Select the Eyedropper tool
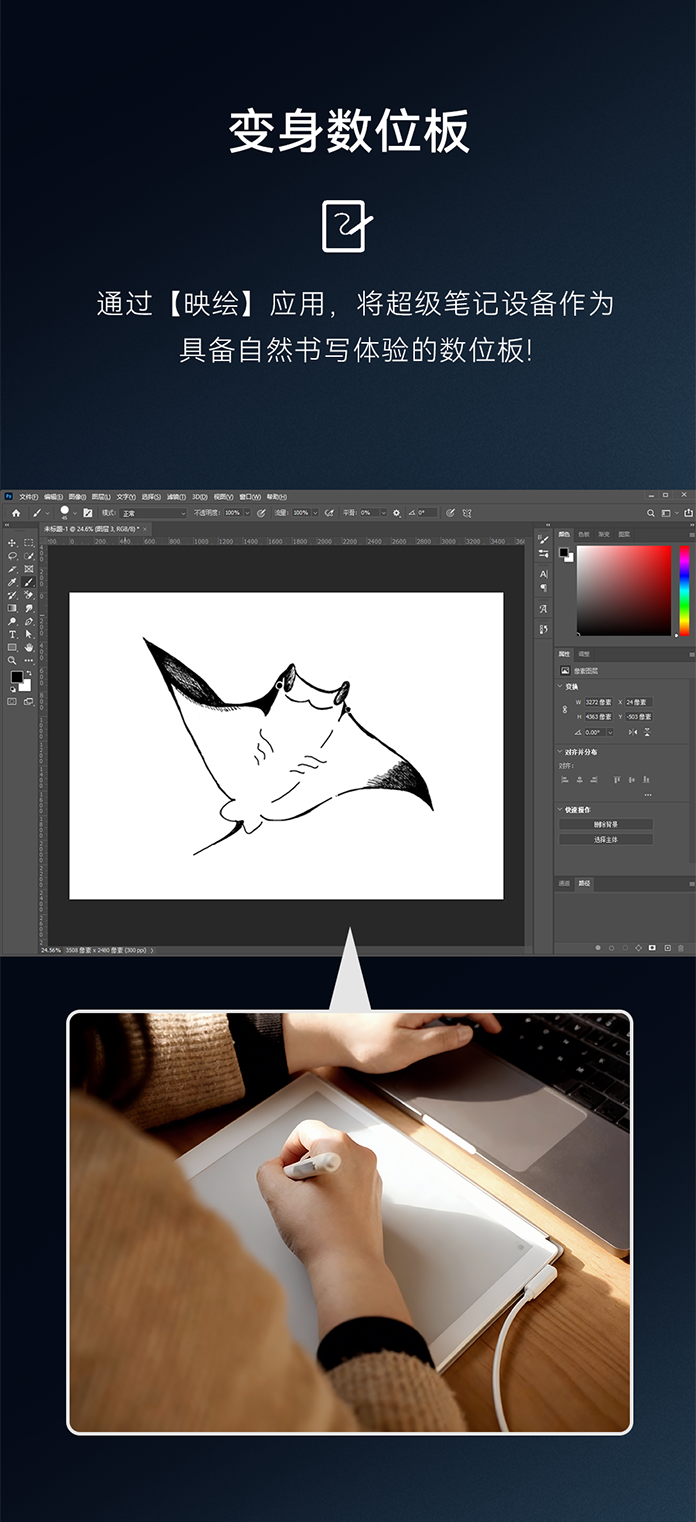Image resolution: width=696 pixels, height=1522 pixels. (11, 581)
